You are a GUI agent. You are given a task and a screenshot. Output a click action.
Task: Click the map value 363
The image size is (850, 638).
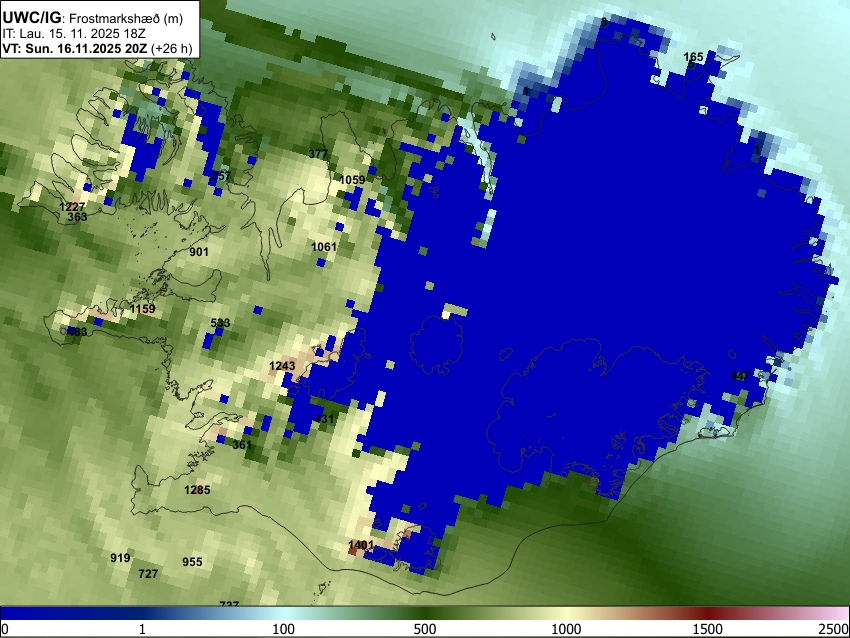[78, 217]
